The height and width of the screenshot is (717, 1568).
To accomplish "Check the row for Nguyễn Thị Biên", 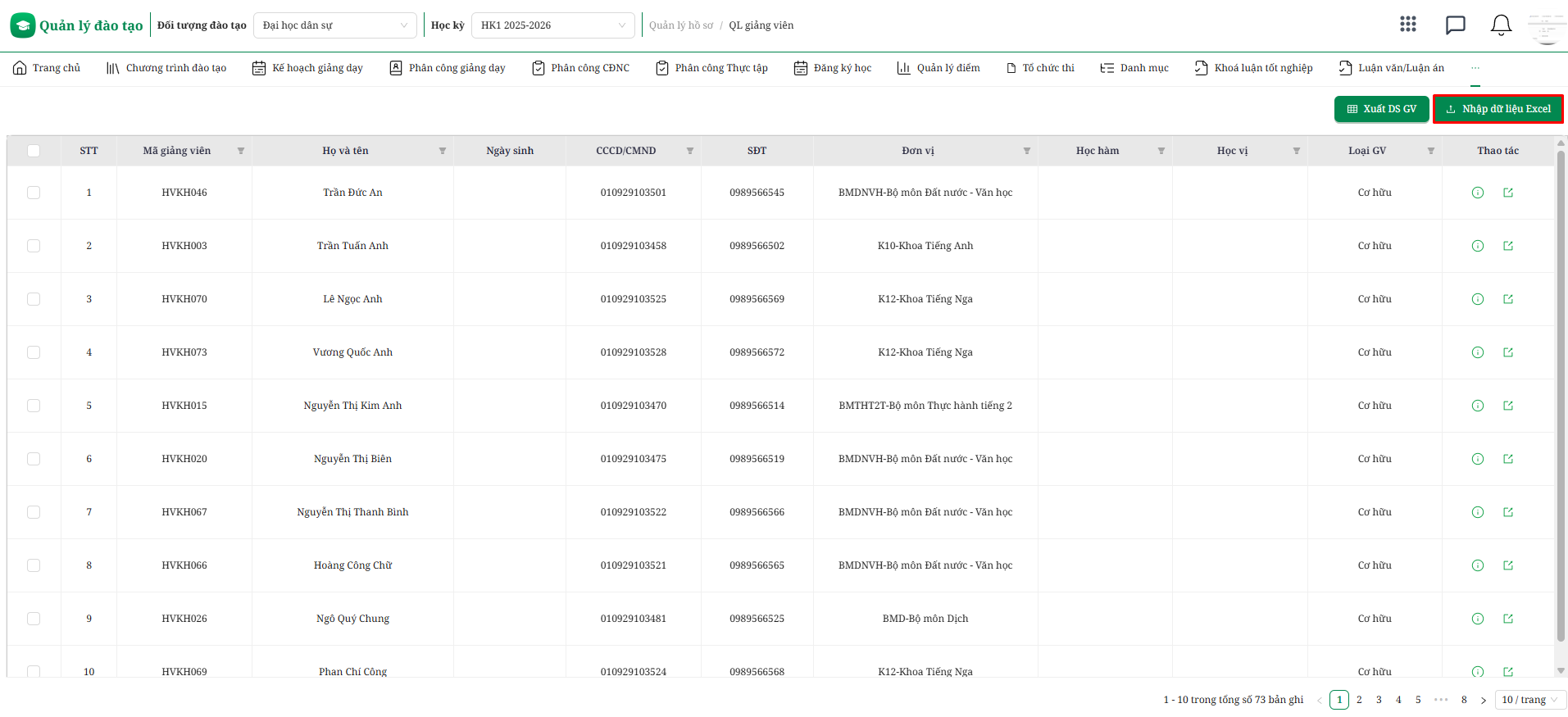I will 34,459.
